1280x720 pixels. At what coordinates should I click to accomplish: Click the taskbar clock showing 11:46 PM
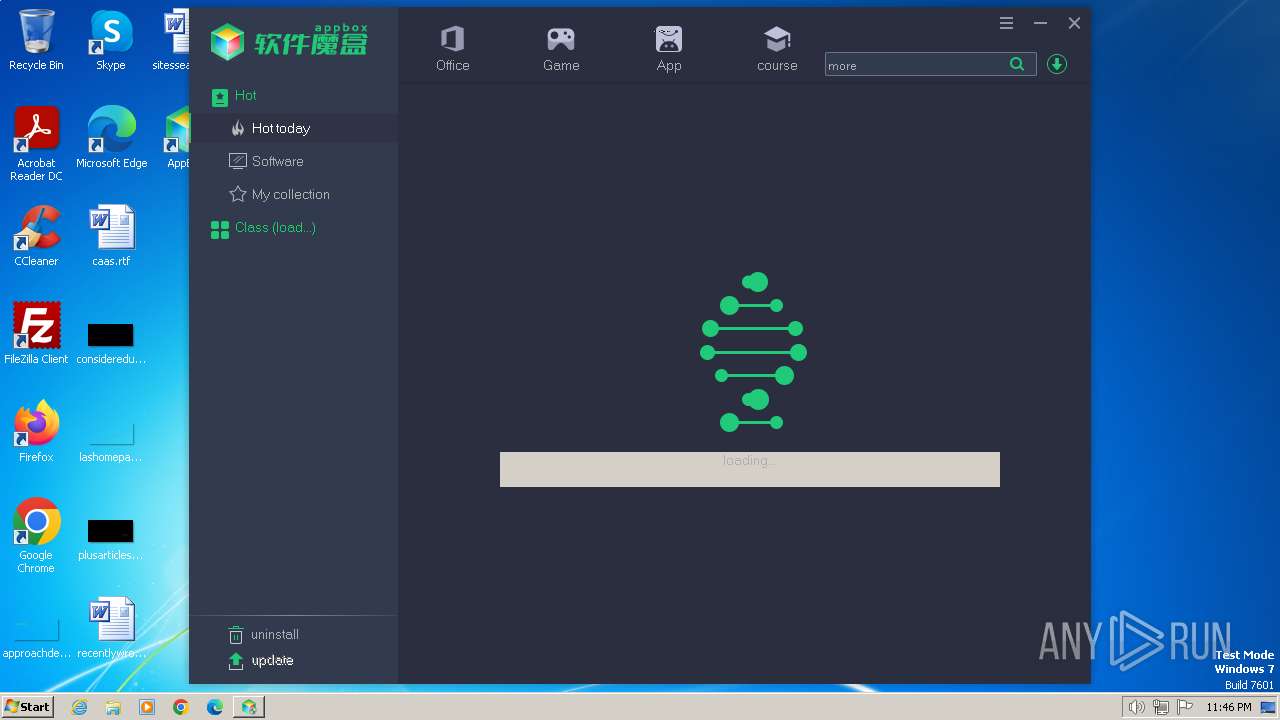pyautogui.click(x=1228, y=707)
